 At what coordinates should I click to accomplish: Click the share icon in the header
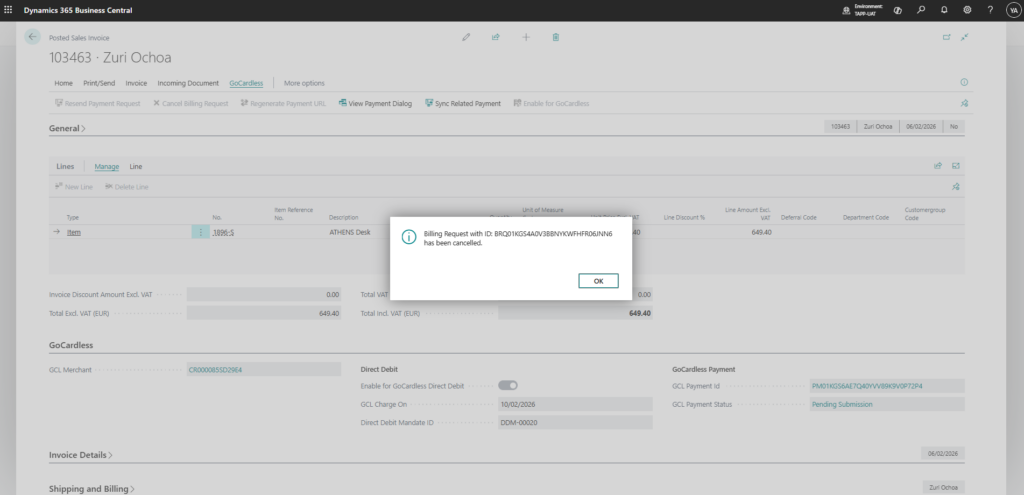click(495, 37)
